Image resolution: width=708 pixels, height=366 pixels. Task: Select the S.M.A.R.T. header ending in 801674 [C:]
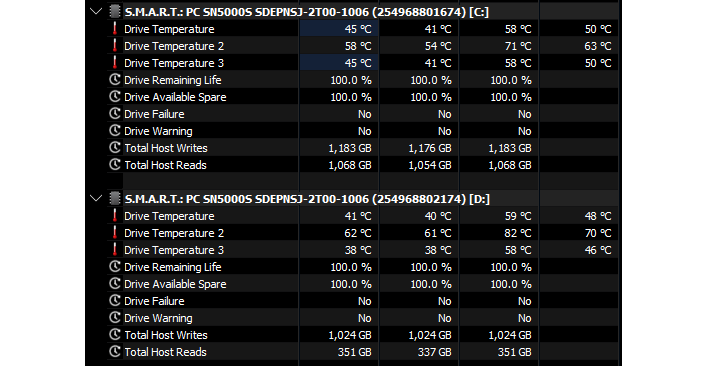tap(307, 12)
